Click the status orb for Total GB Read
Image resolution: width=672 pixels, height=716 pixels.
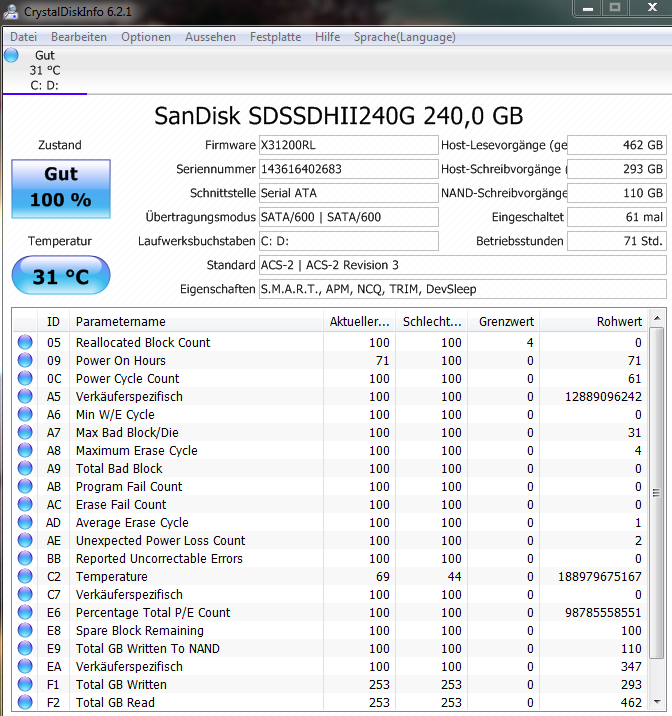(25, 702)
